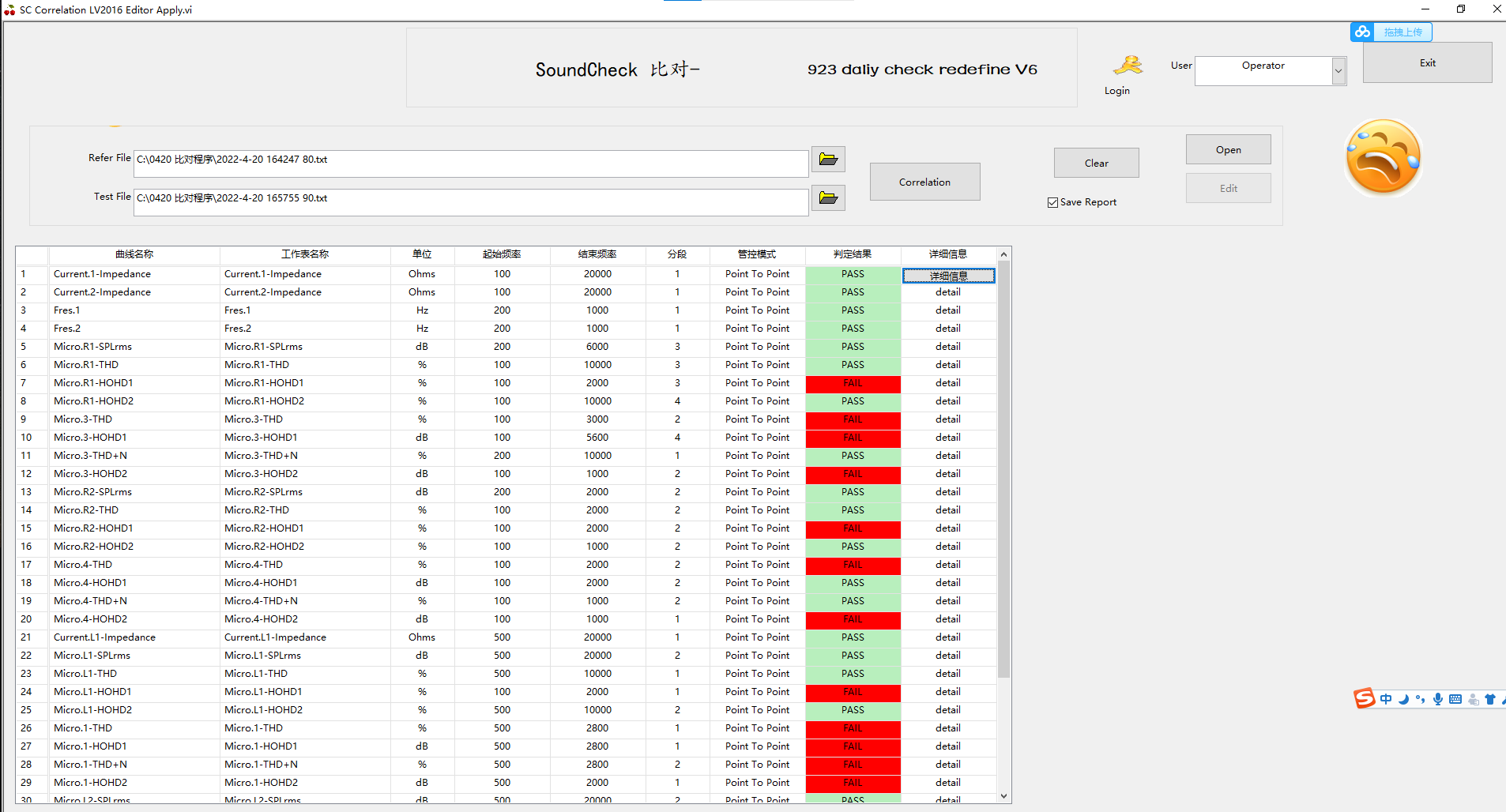Viewport: 1506px width, 812px height.
Task: Click the 923 daily check redefine V6 title
Action: (x=922, y=70)
